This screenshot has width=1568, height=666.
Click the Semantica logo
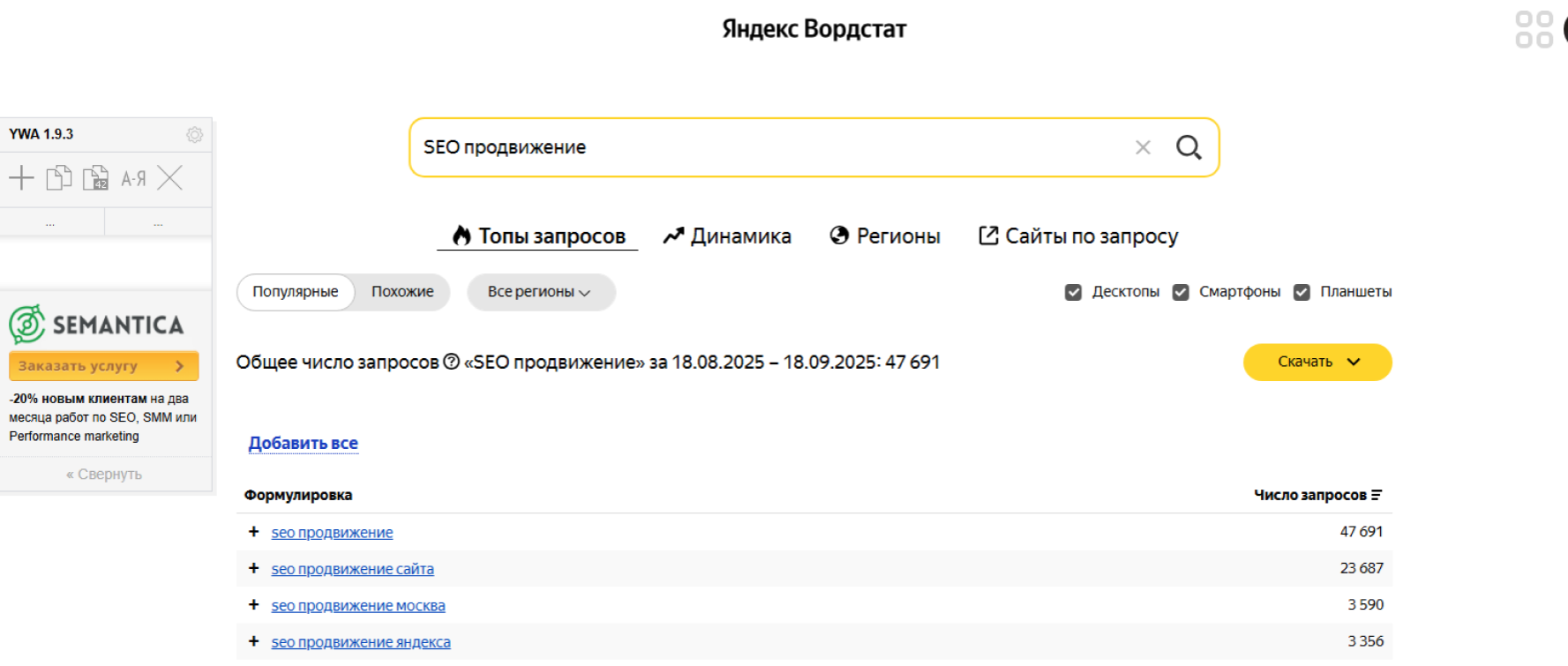pos(96,325)
